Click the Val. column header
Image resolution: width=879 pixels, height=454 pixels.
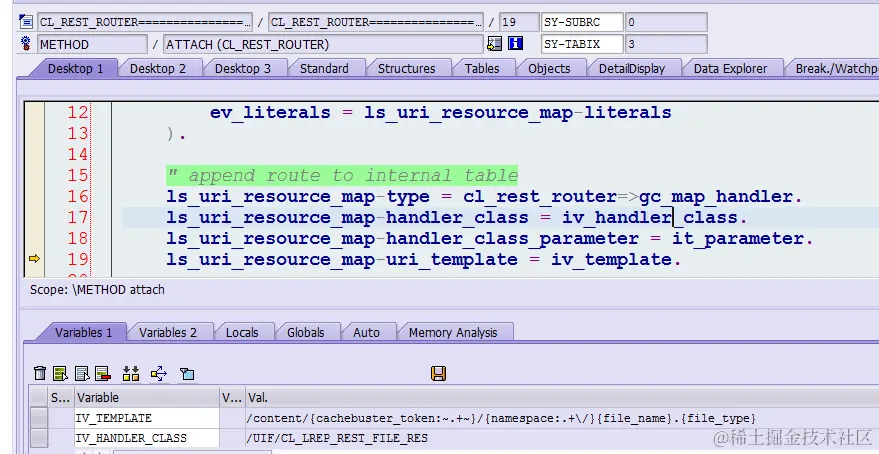click(x=562, y=397)
